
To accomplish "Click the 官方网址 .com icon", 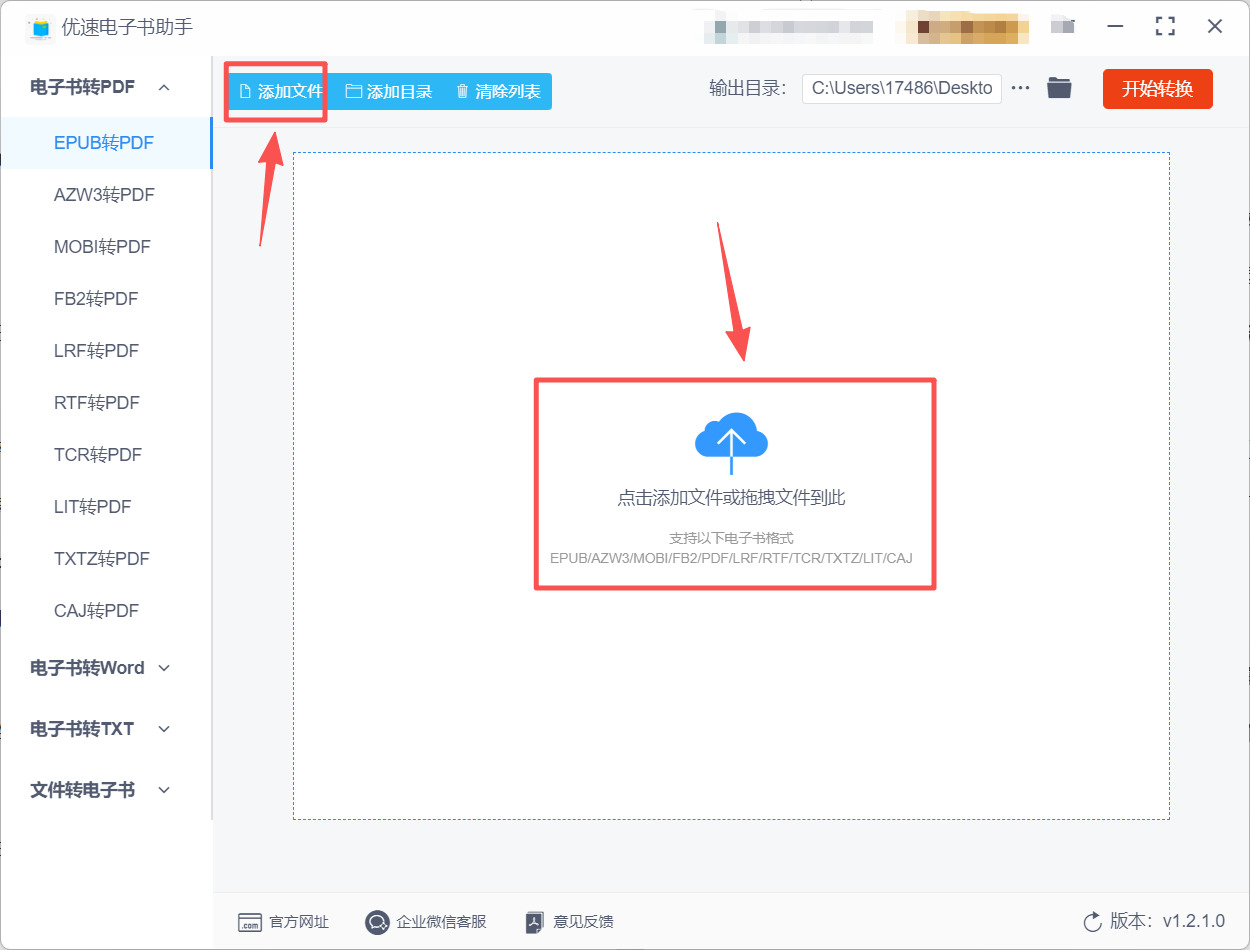I will pyautogui.click(x=249, y=922).
